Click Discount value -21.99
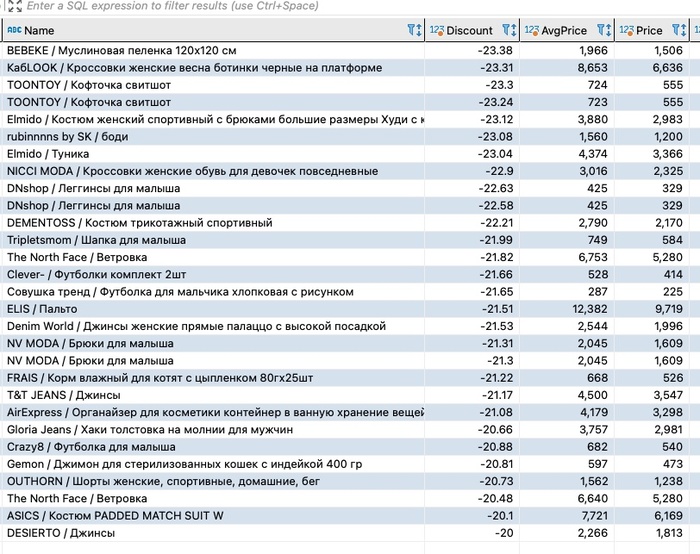This screenshot has width=700, height=554. point(496,240)
